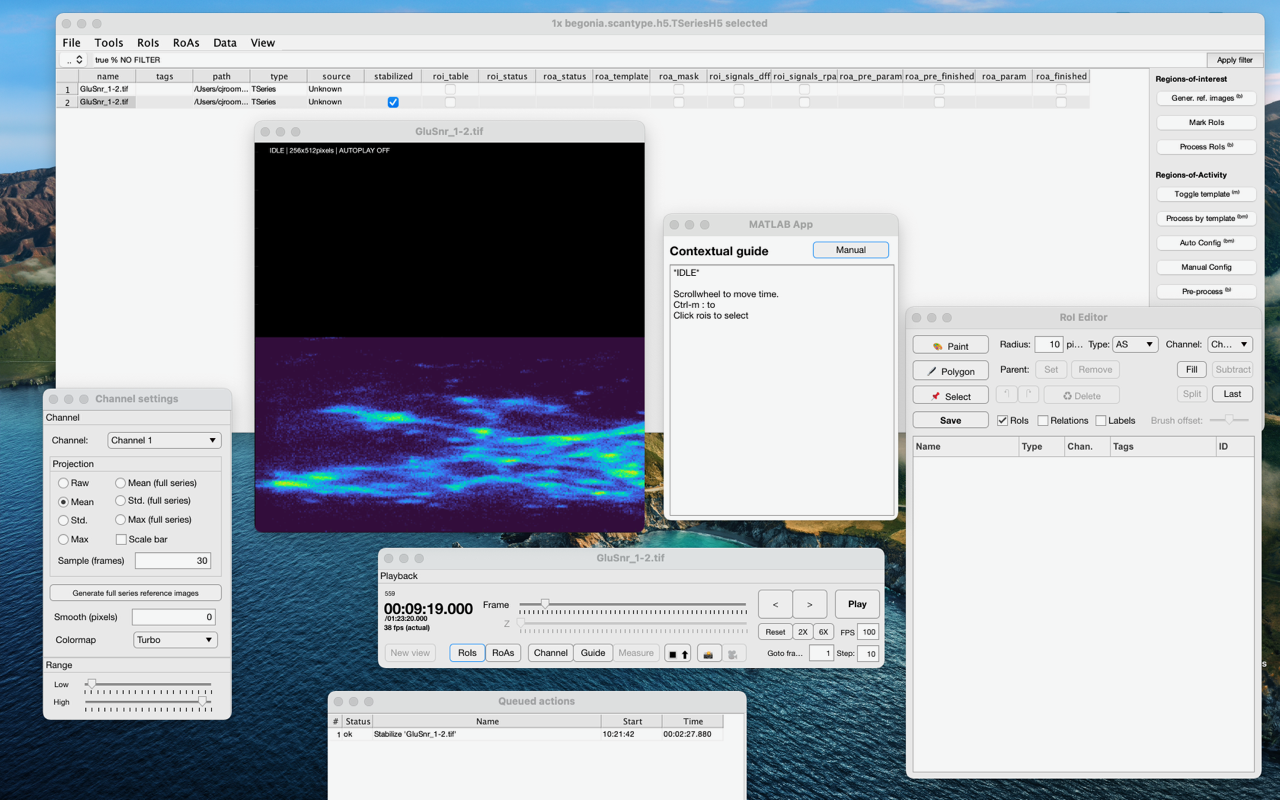The image size is (1280, 800).
Task: Check the Relations option
Action: coord(1043,420)
